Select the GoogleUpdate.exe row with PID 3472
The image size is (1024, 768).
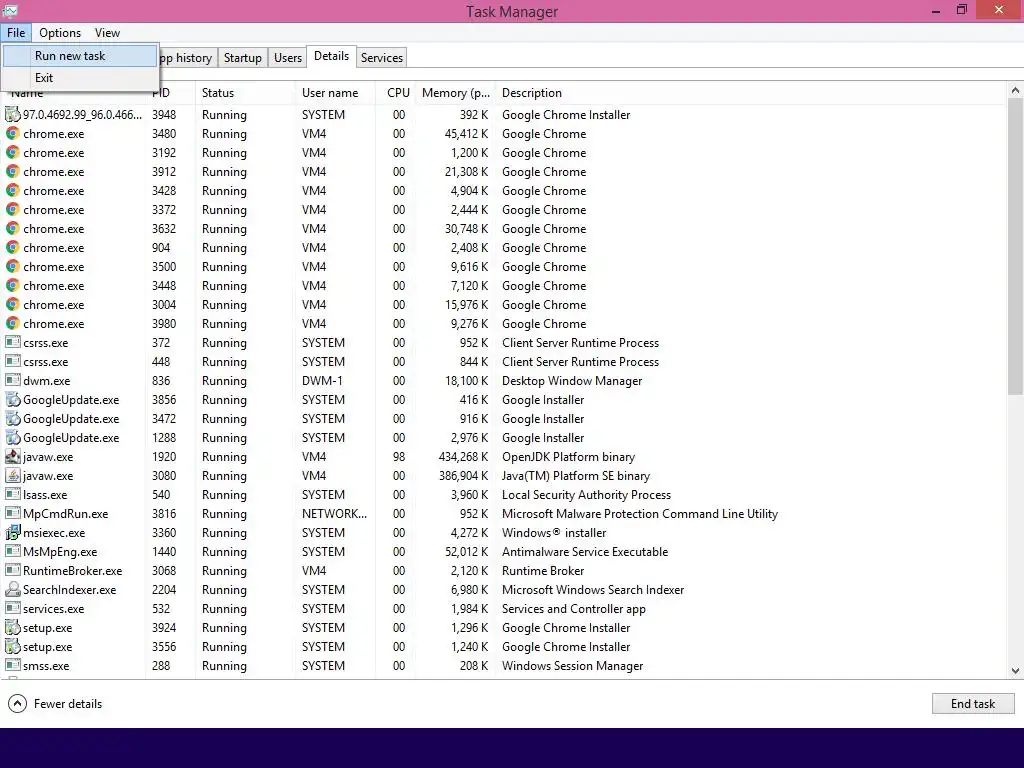[504, 419]
